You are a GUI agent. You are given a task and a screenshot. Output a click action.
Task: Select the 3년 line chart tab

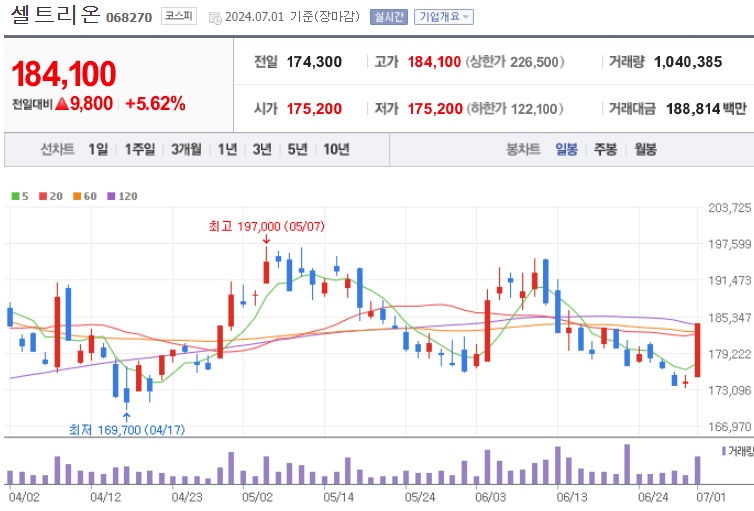pyautogui.click(x=262, y=149)
